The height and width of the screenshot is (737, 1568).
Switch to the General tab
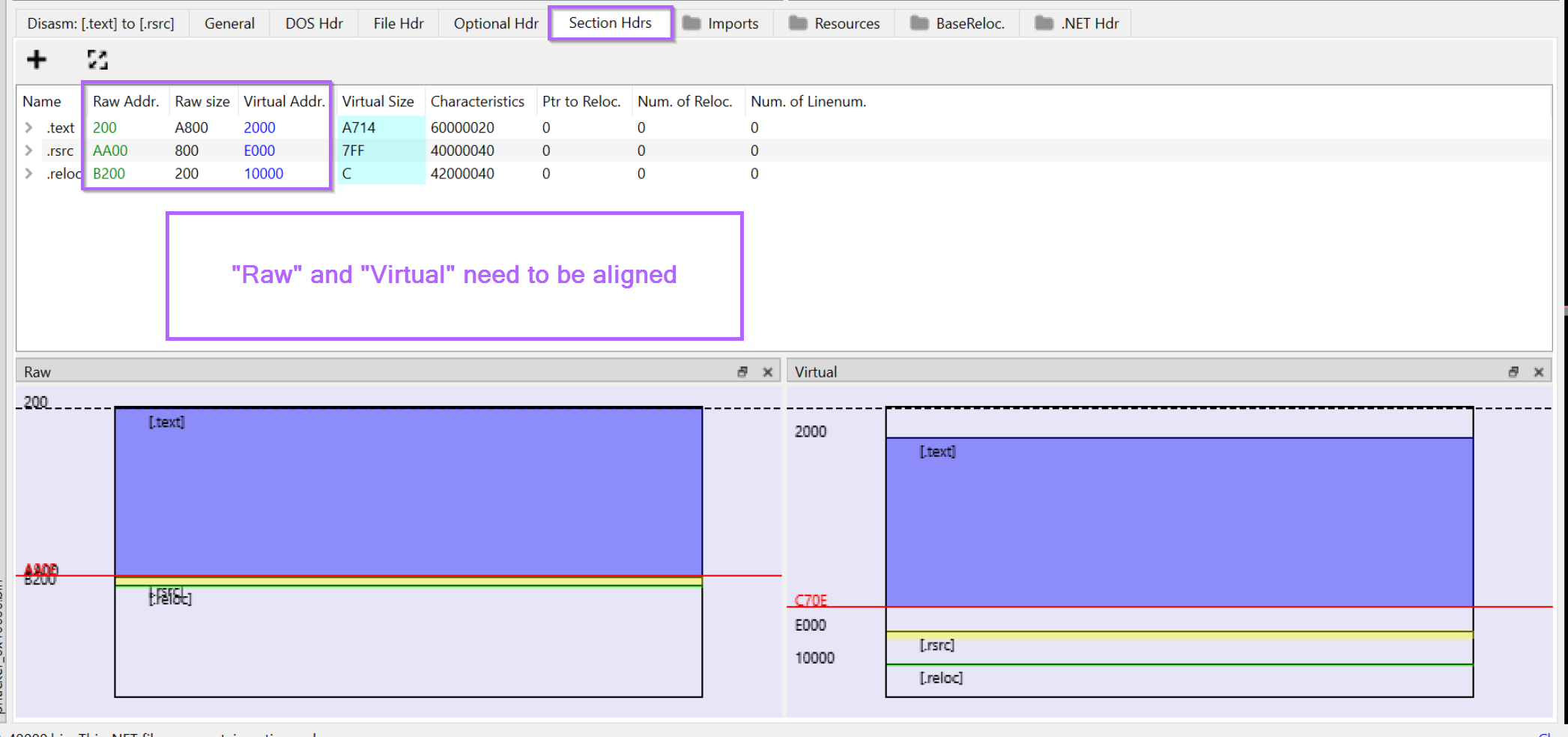[229, 23]
